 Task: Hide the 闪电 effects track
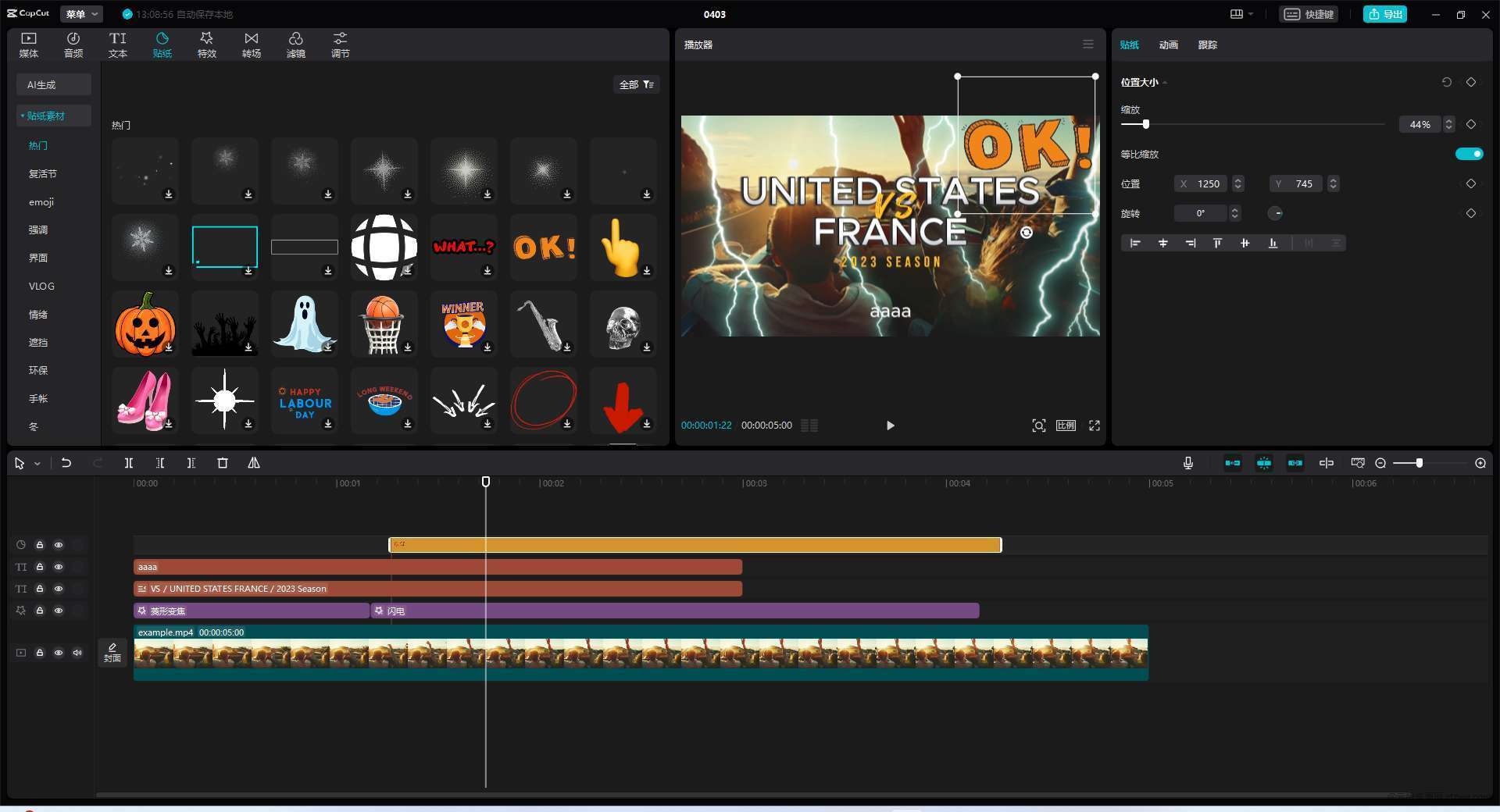pyautogui.click(x=59, y=611)
